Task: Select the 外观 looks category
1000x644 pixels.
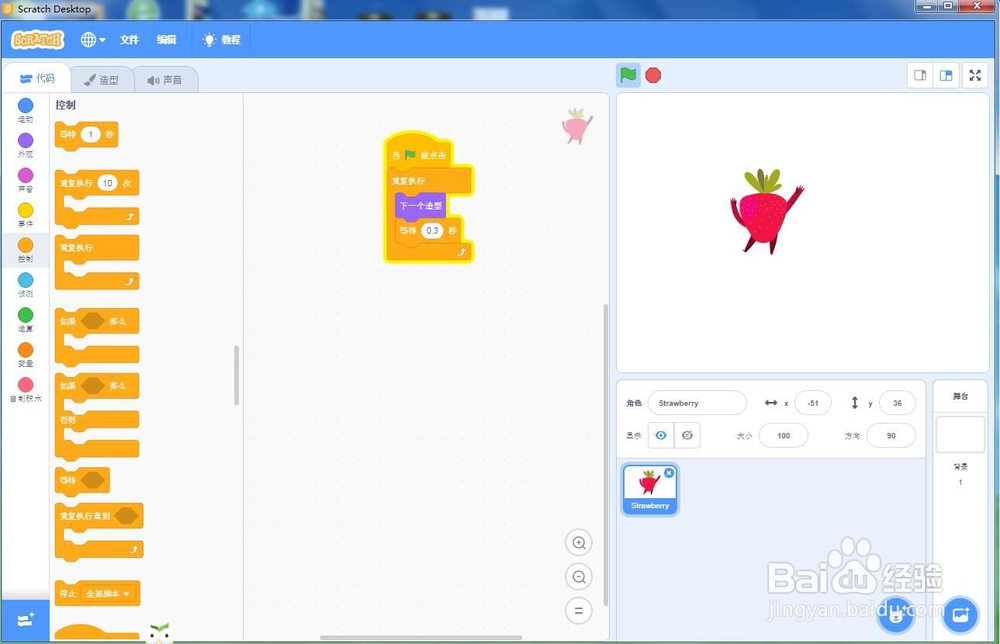Action: [26, 145]
